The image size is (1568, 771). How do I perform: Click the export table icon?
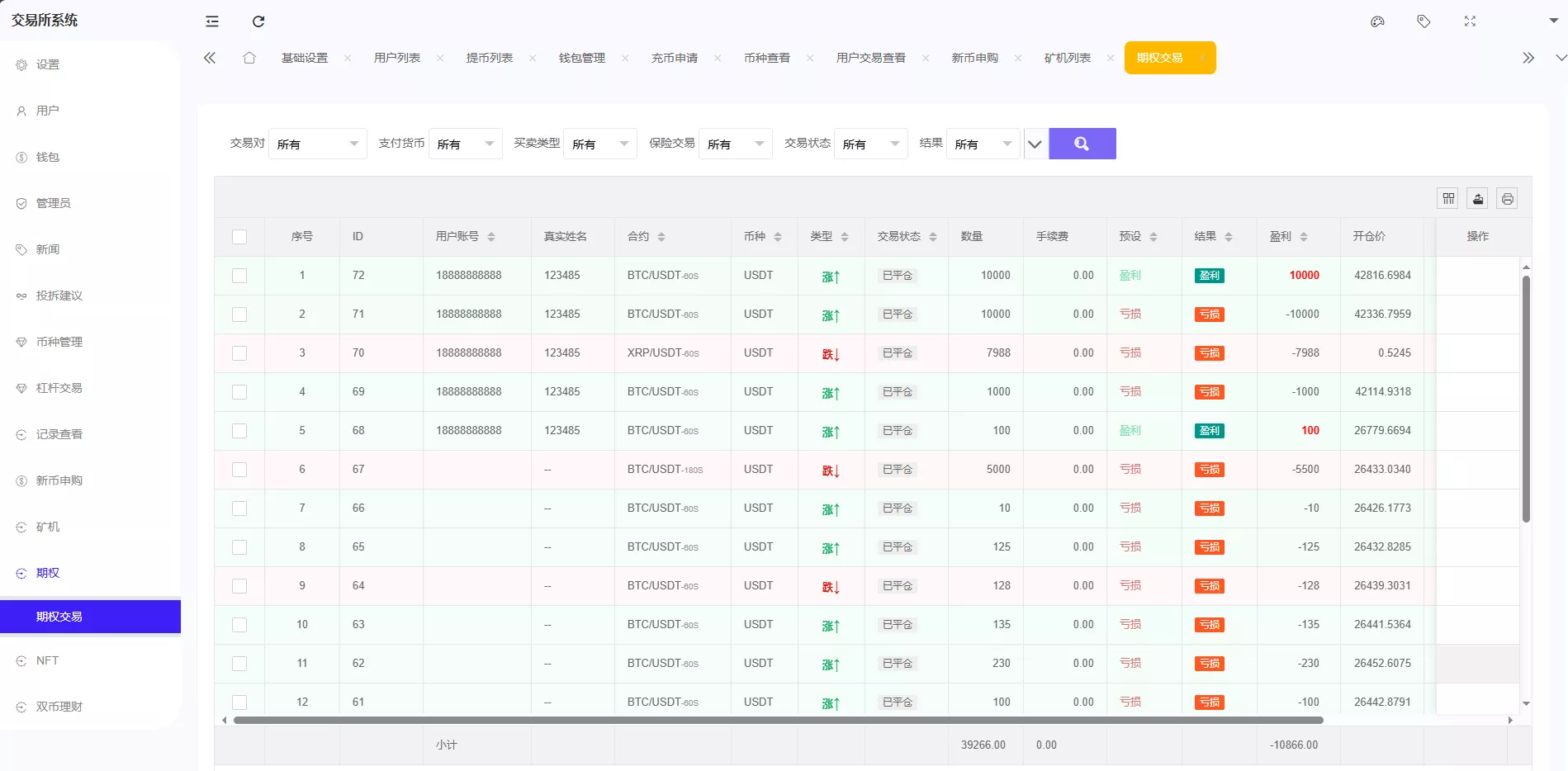[1478, 199]
